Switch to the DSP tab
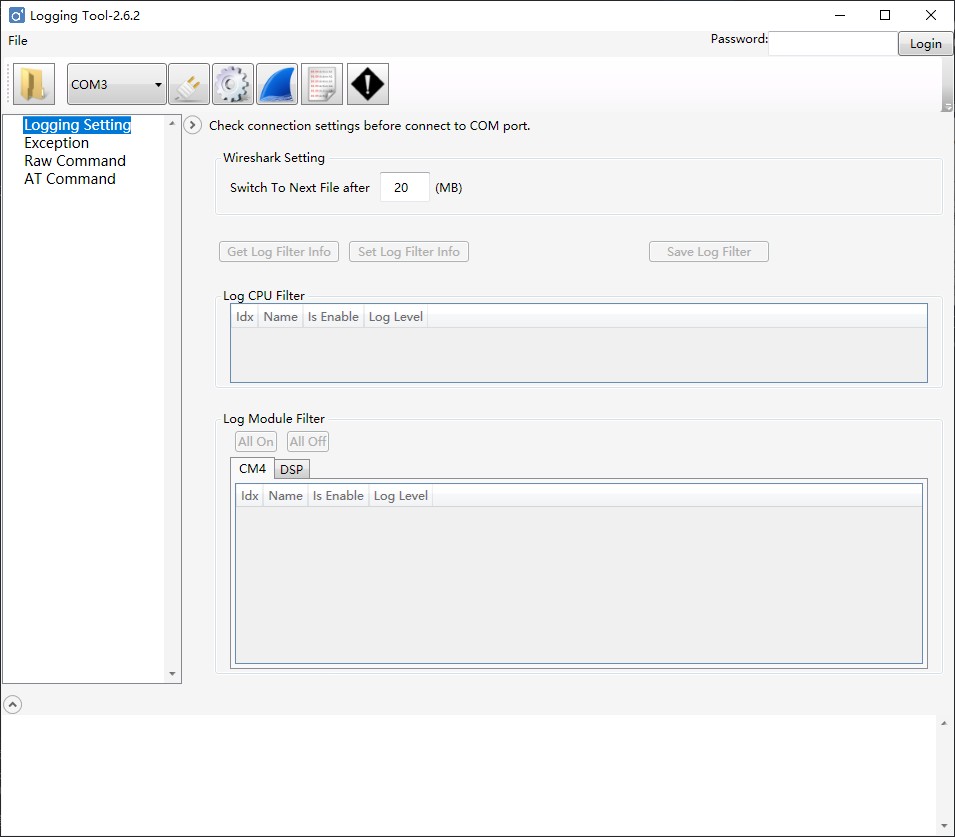 291,469
